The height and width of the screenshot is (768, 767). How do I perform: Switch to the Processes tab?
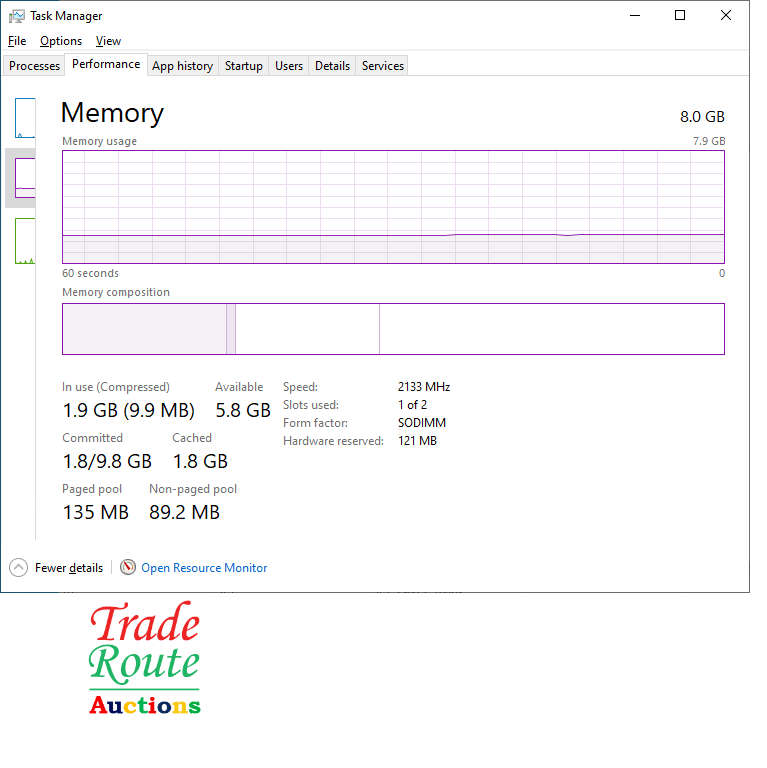tap(35, 66)
